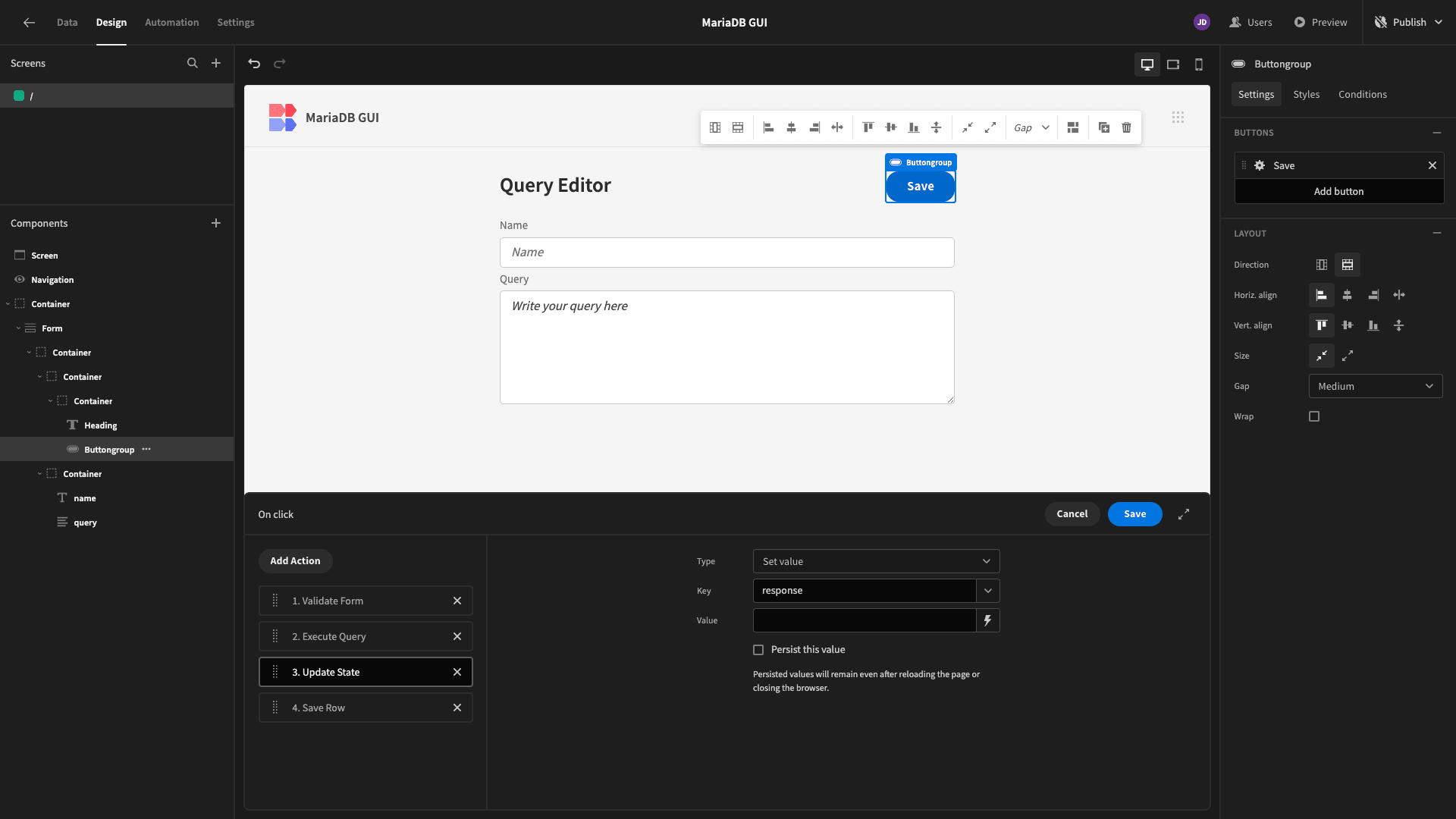
Task: Click the Add button option
Action: coord(1338,191)
